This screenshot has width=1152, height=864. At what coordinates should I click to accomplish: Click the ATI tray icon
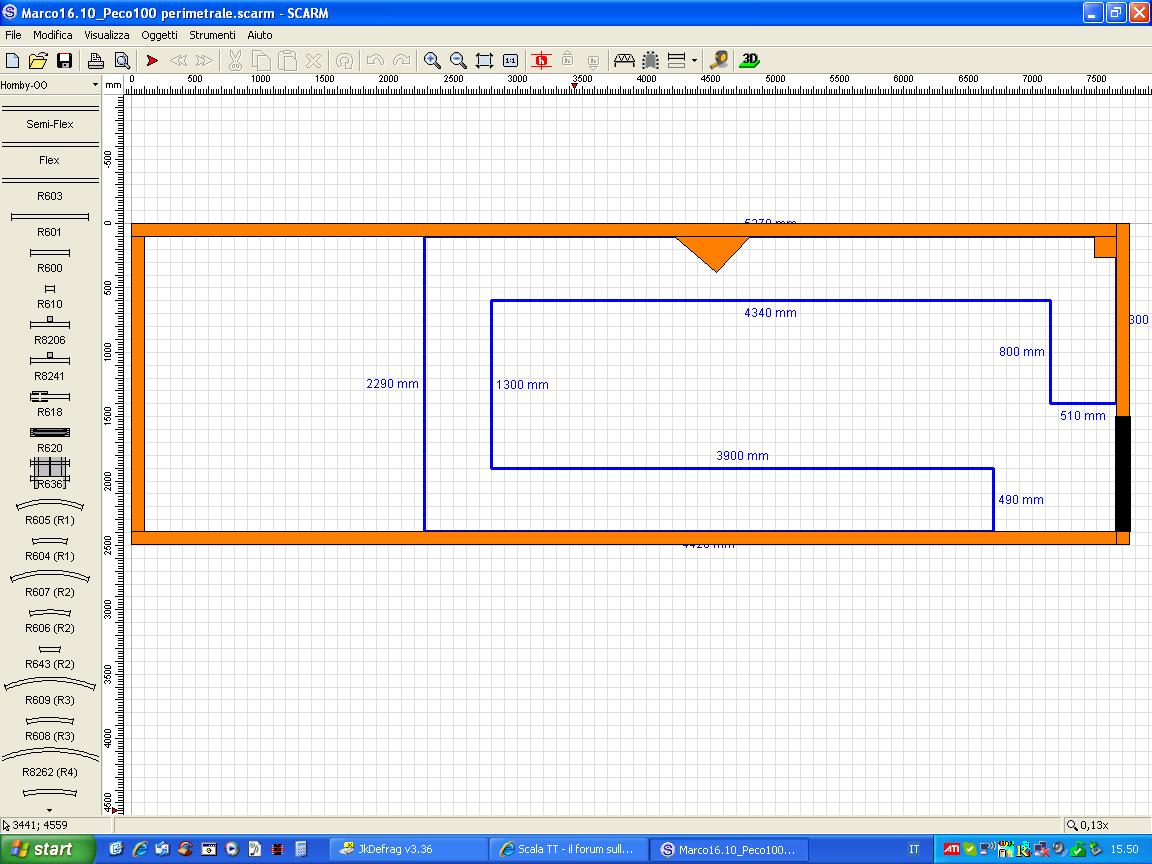point(951,849)
